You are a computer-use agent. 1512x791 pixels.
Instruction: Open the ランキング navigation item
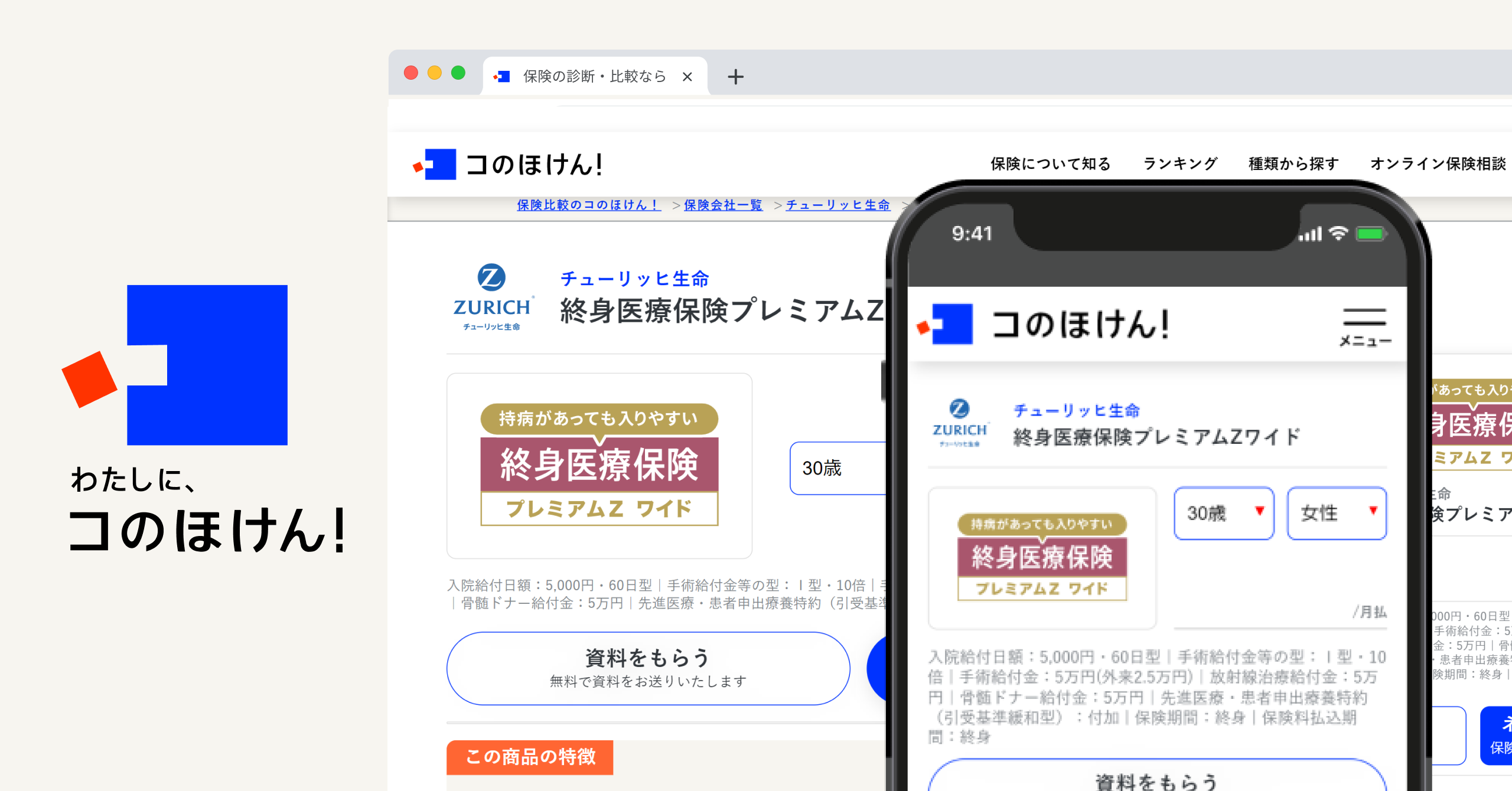tap(1180, 164)
